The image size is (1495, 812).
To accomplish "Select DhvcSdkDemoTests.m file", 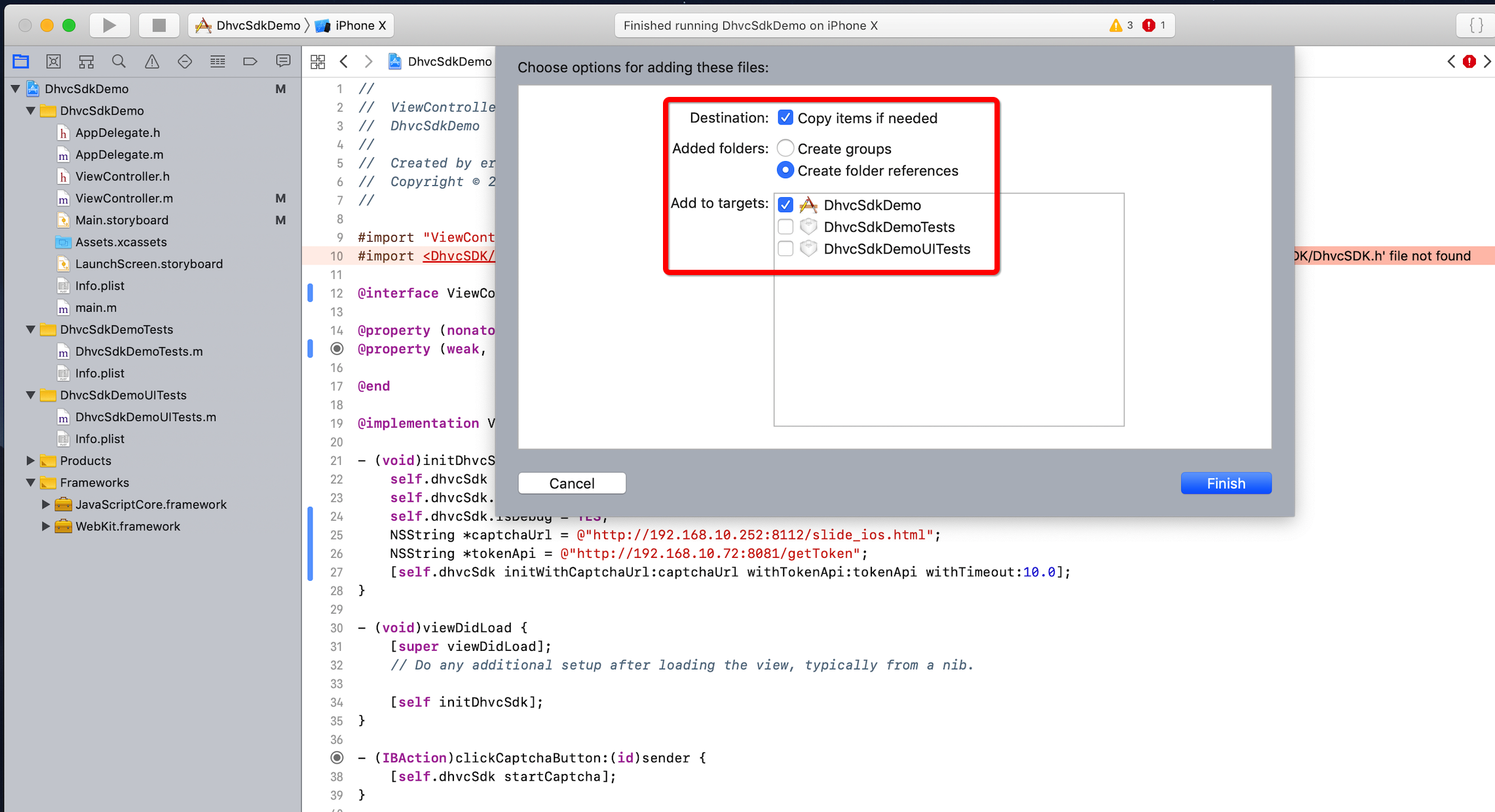I will coord(139,352).
